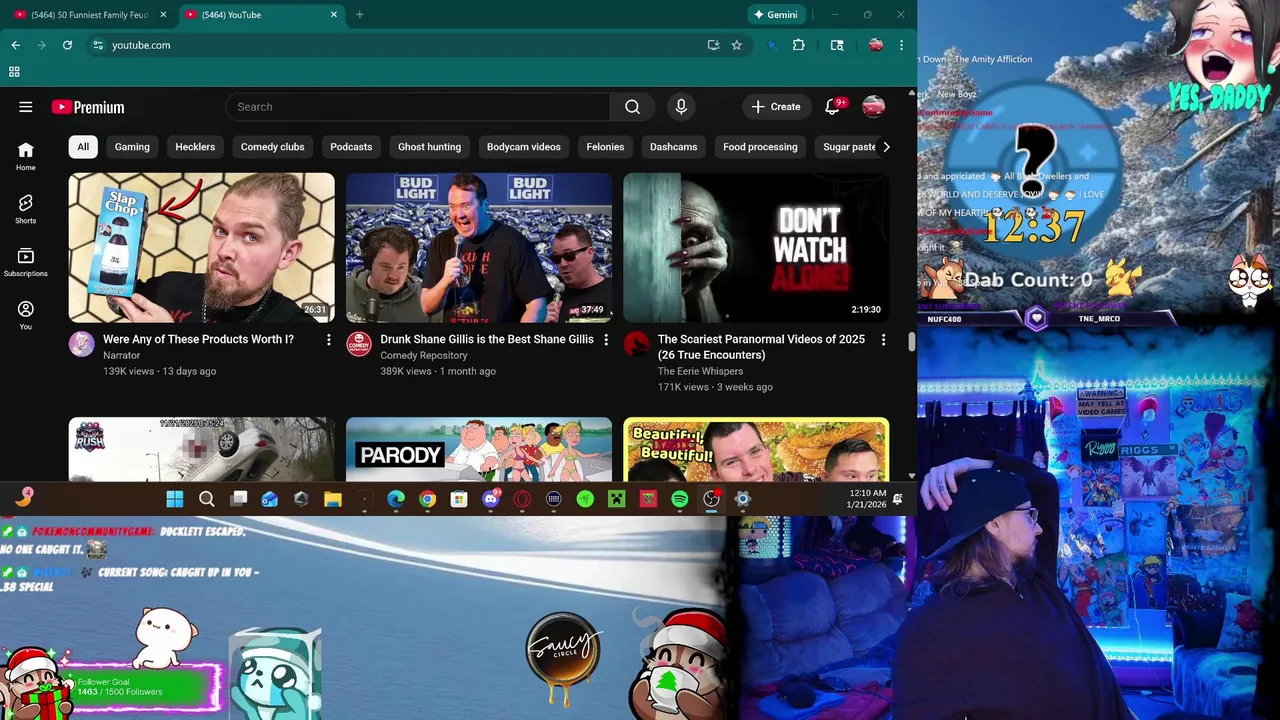The height and width of the screenshot is (720, 1280).
Task: Open Spotify from taskbar
Action: point(680,499)
